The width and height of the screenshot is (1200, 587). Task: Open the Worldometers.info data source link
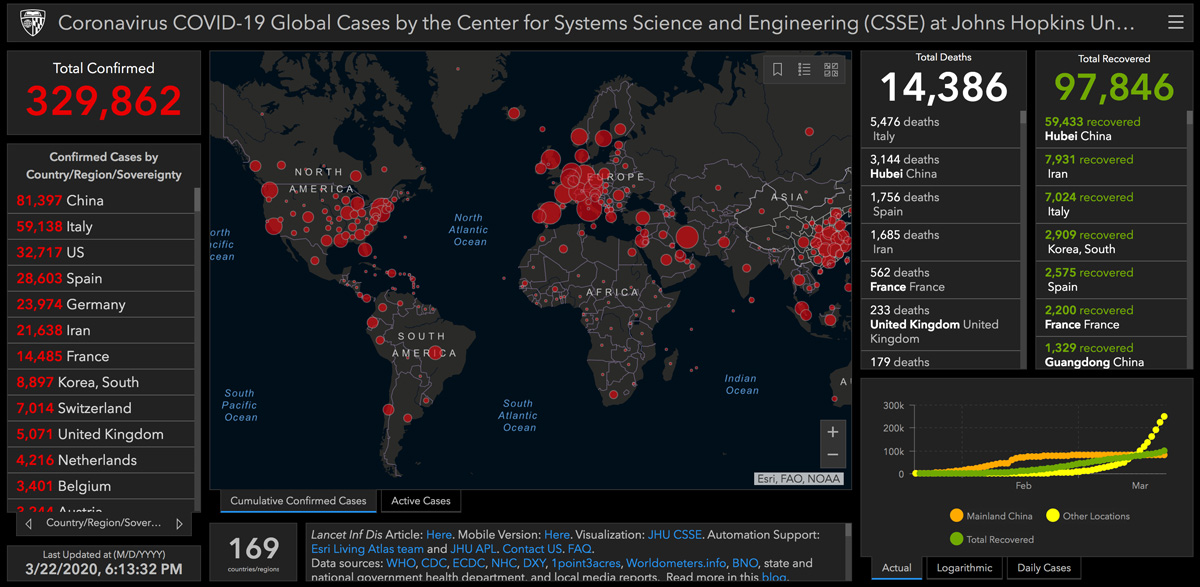click(675, 563)
